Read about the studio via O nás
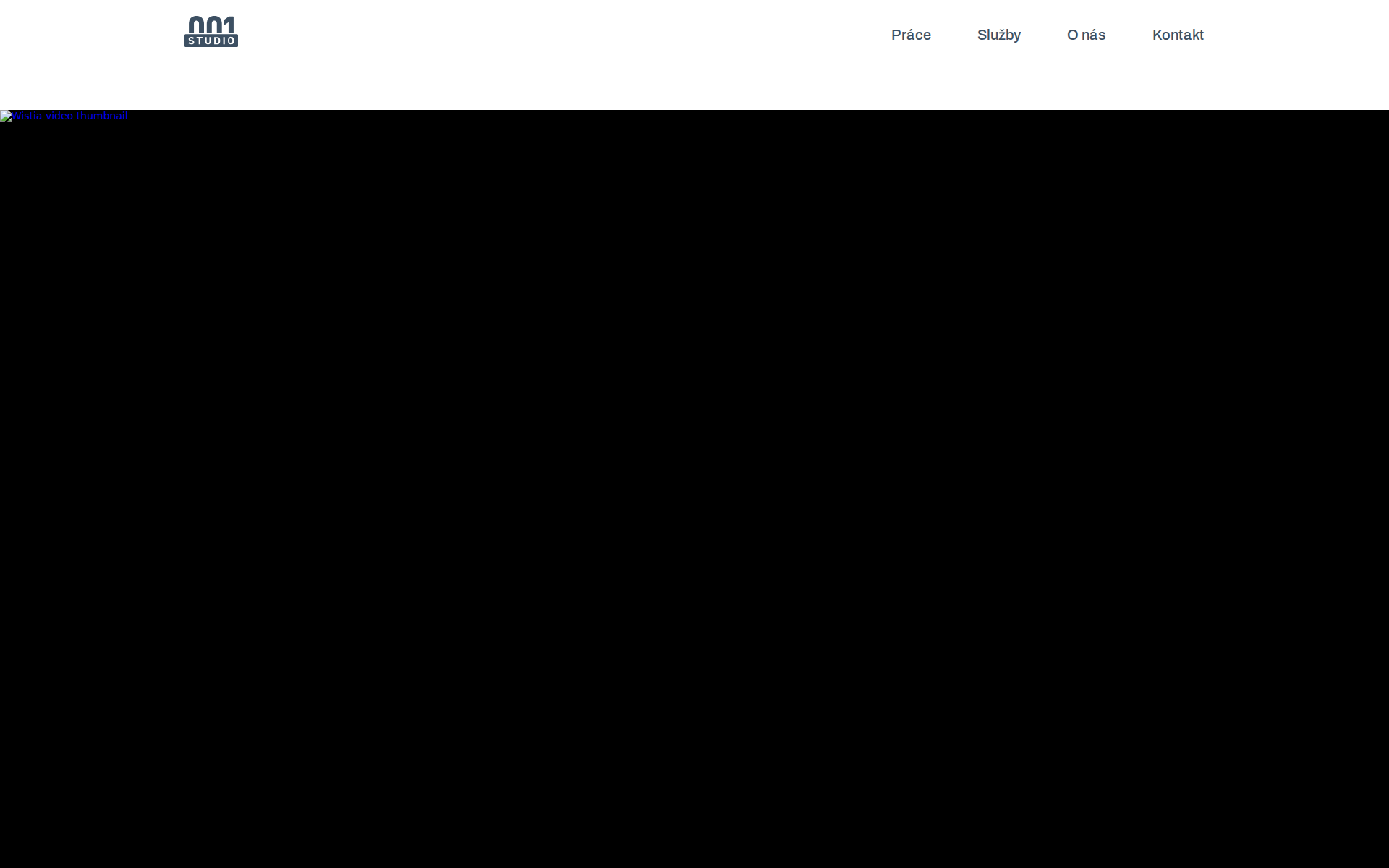Image resolution: width=1389 pixels, height=868 pixels. click(x=1086, y=35)
